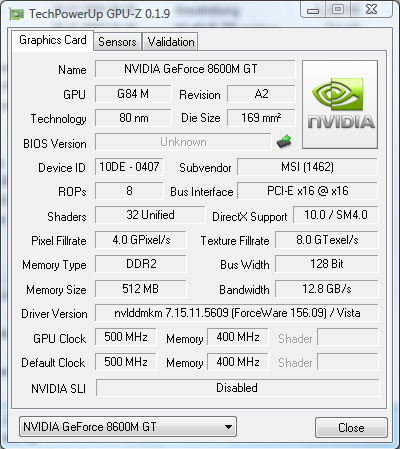This screenshot has height=449, width=400.
Task: Click the Memory Size field 512 MB
Action: [141, 289]
